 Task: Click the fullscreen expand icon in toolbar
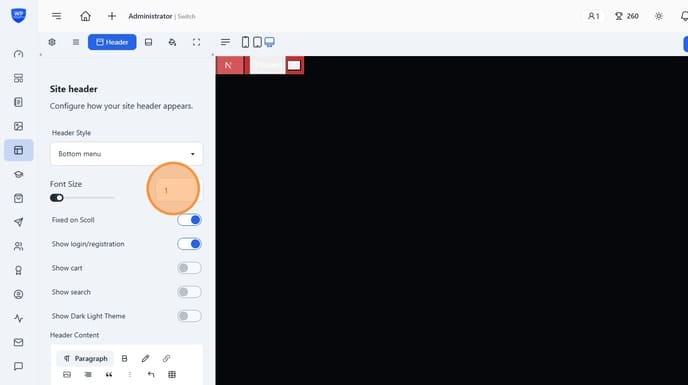tap(196, 42)
